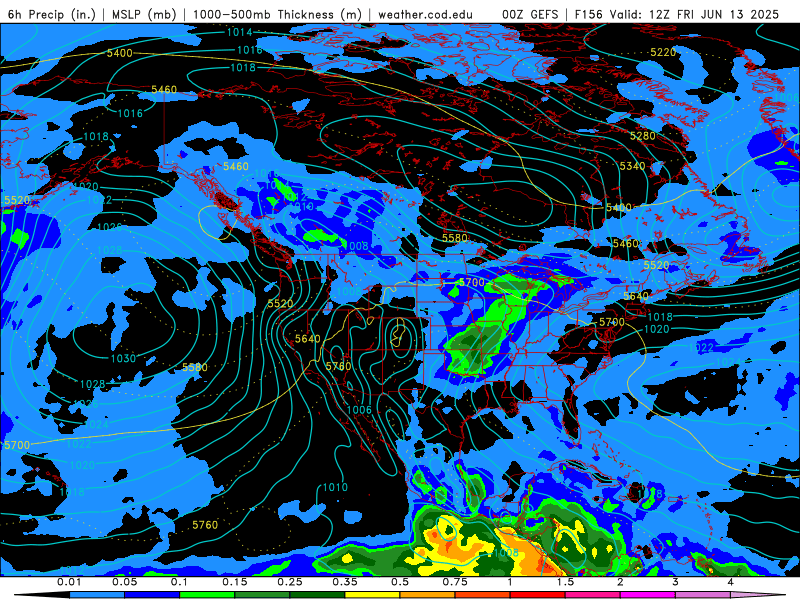Click the '0.01' legend value
The width and height of the screenshot is (800, 600).
[69, 582]
